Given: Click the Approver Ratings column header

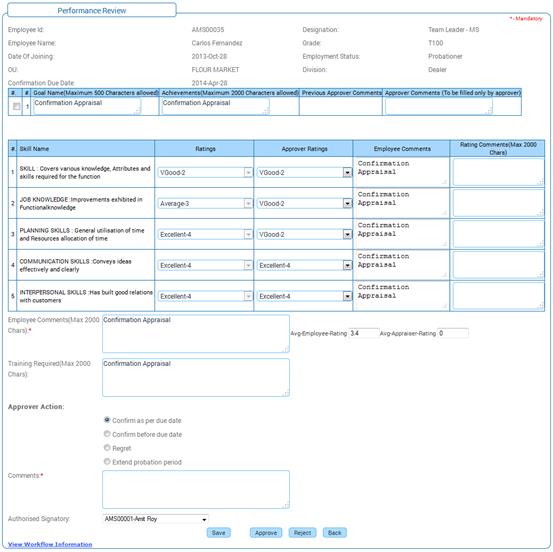Looking at the screenshot, I should pos(304,149).
